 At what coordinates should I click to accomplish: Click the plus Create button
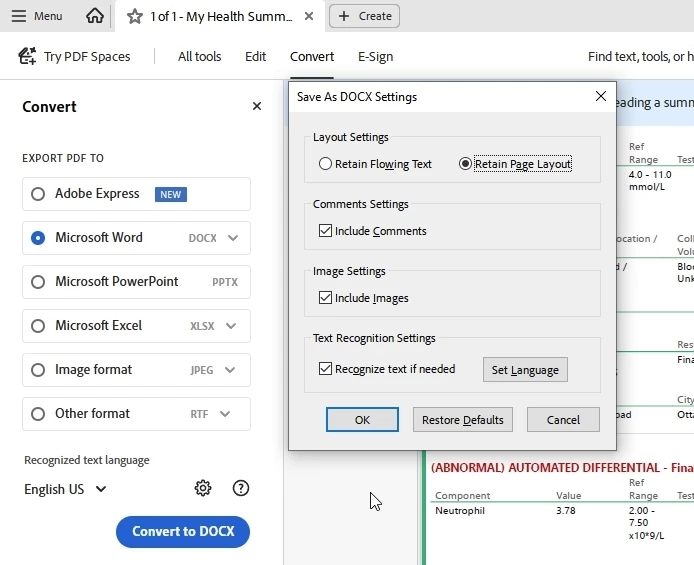(x=364, y=16)
